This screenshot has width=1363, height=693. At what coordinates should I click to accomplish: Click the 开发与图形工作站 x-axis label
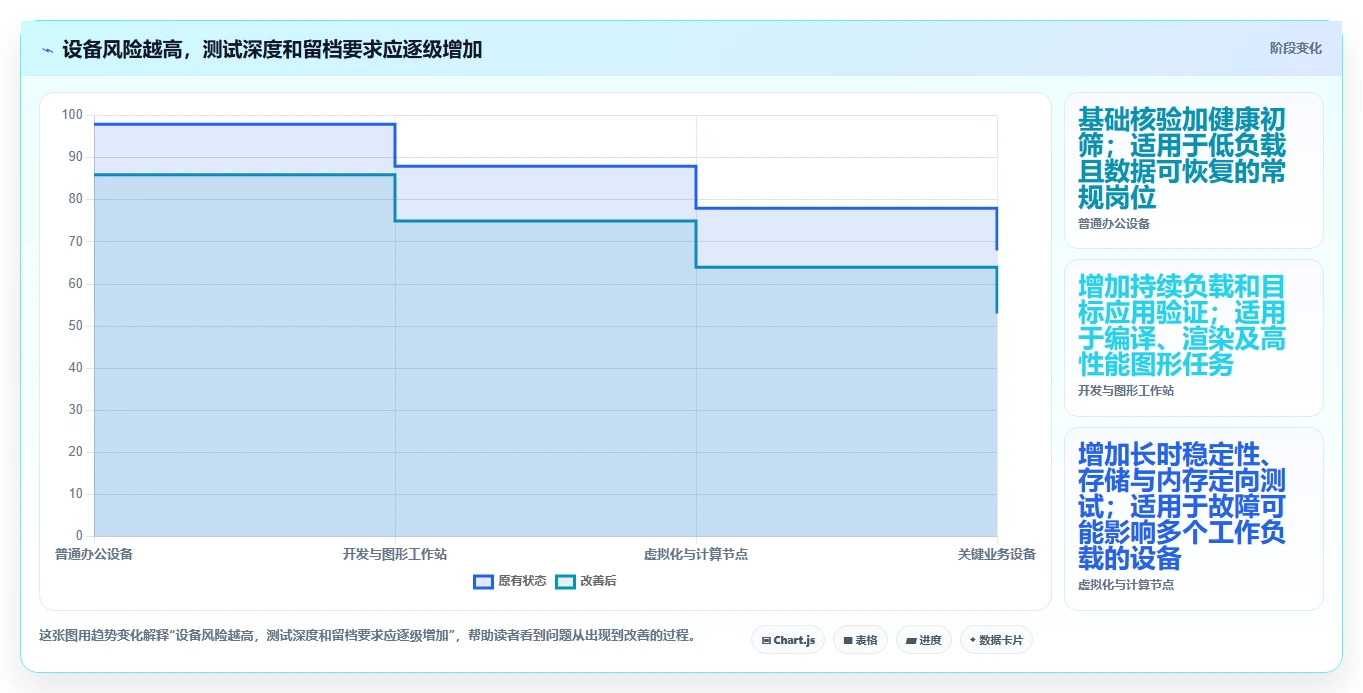pyautogui.click(x=395, y=554)
